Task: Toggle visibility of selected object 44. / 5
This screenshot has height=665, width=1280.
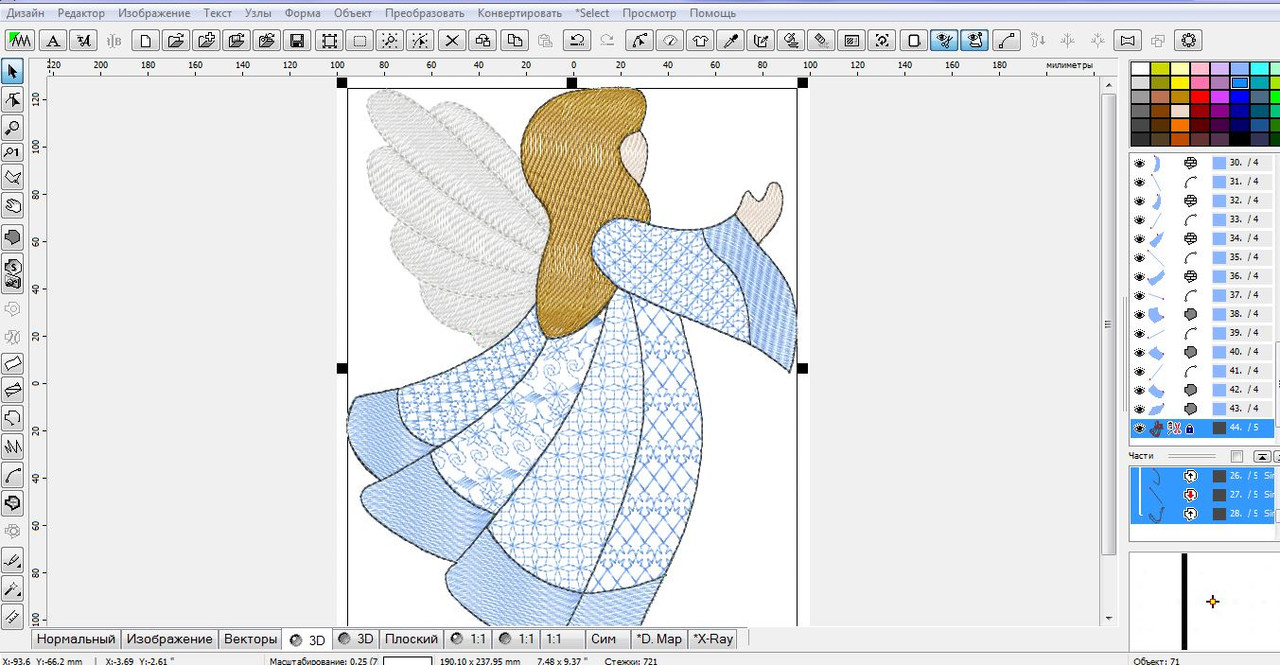Action: click(x=1139, y=428)
